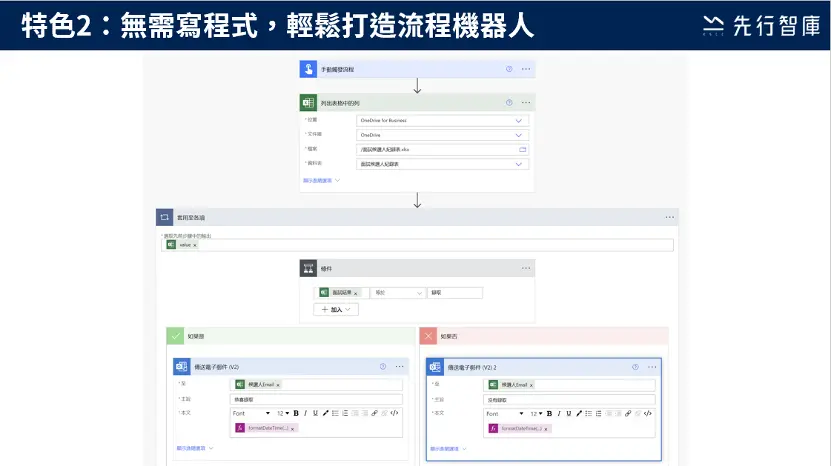Screen dimensions: 832x466
Task: Open the Condition step ellipsis menu
Action: tap(526, 269)
